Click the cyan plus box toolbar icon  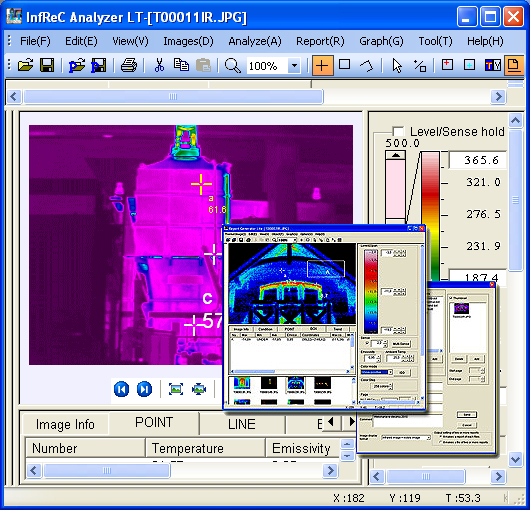pyautogui.click(x=469, y=65)
